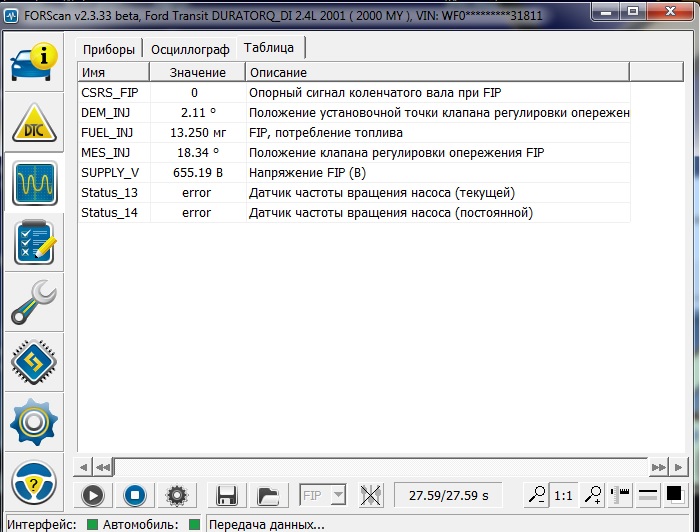Click the 13.250 мг fuel value
The image size is (700, 532).
click(198, 133)
